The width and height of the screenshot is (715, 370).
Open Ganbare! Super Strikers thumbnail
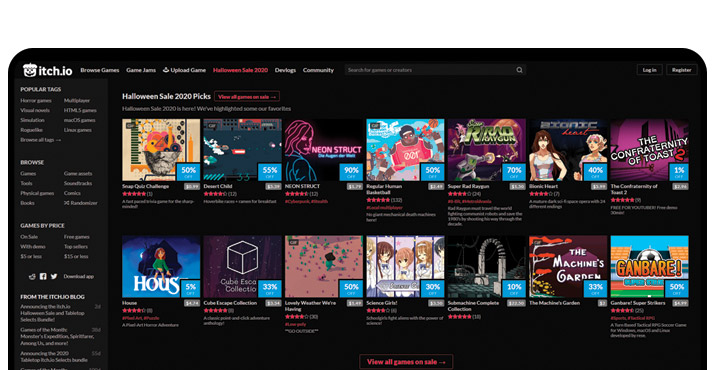coord(649,266)
